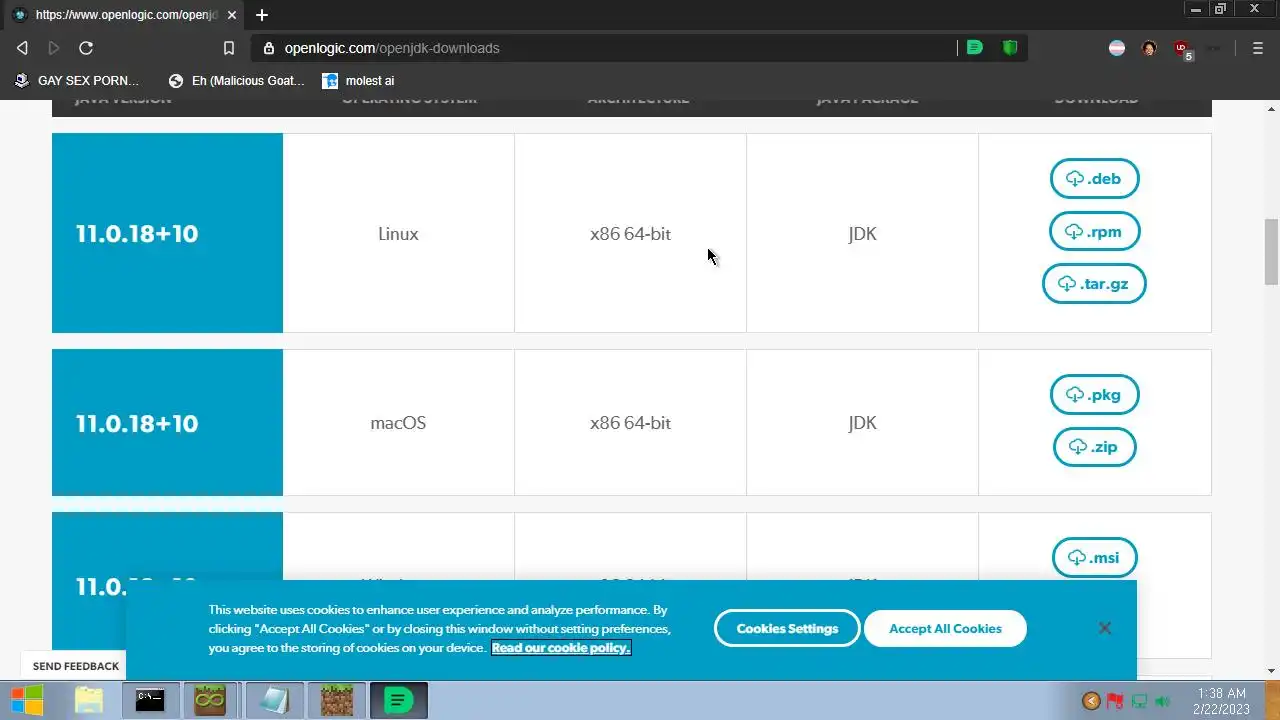Click JDK in the Linux row
The width and height of the screenshot is (1280, 720).
coord(862,234)
